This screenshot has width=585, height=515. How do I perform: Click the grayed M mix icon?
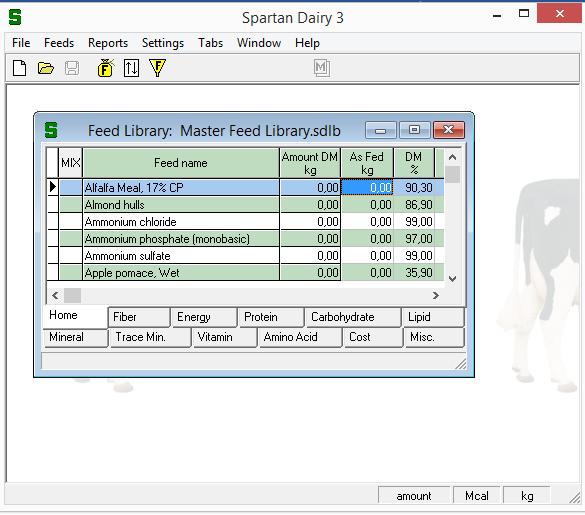[x=322, y=68]
